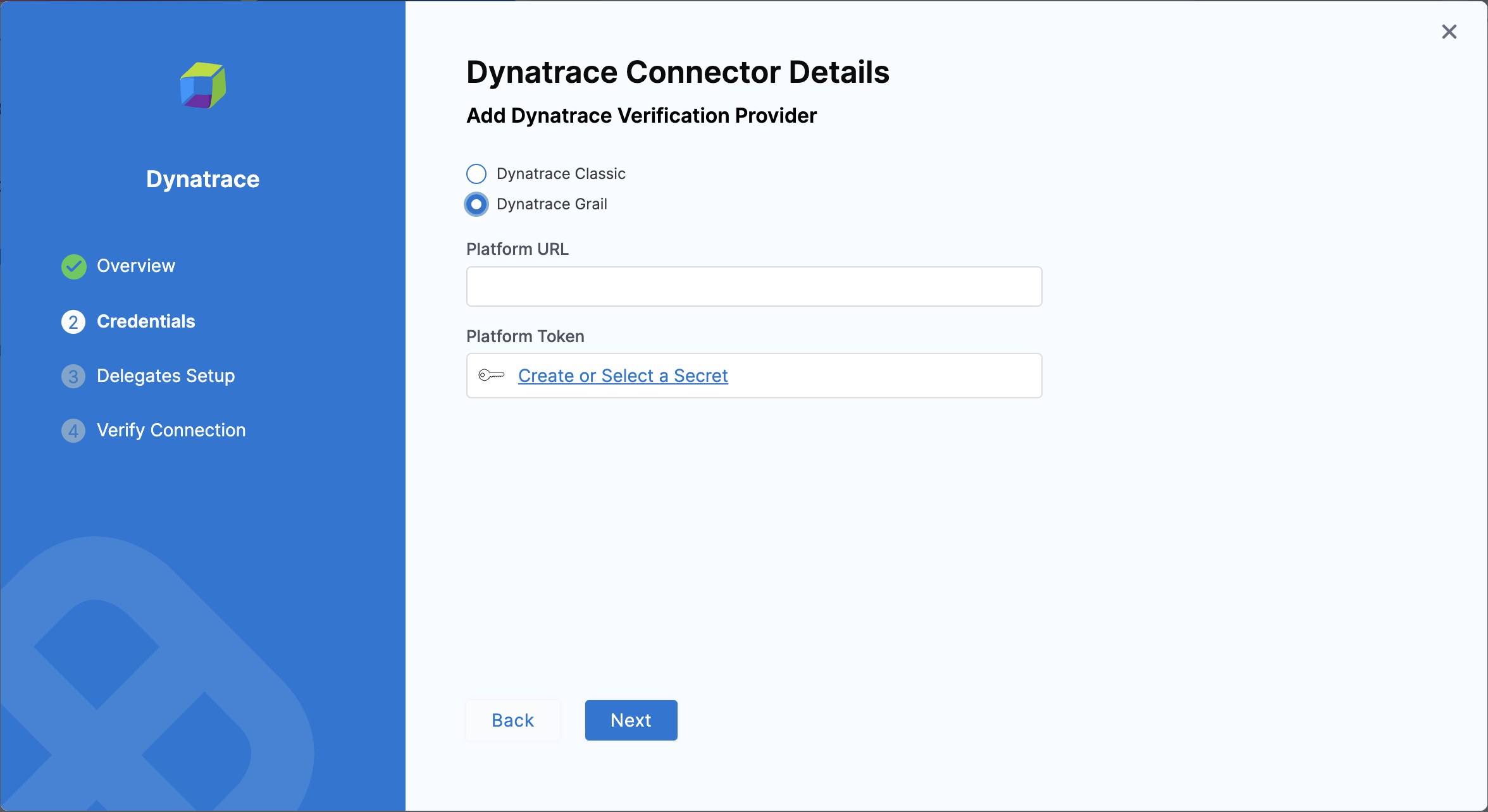The height and width of the screenshot is (812, 1488).
Task: Select the Dynatrace Grail option
Action: tap(476, 204)
